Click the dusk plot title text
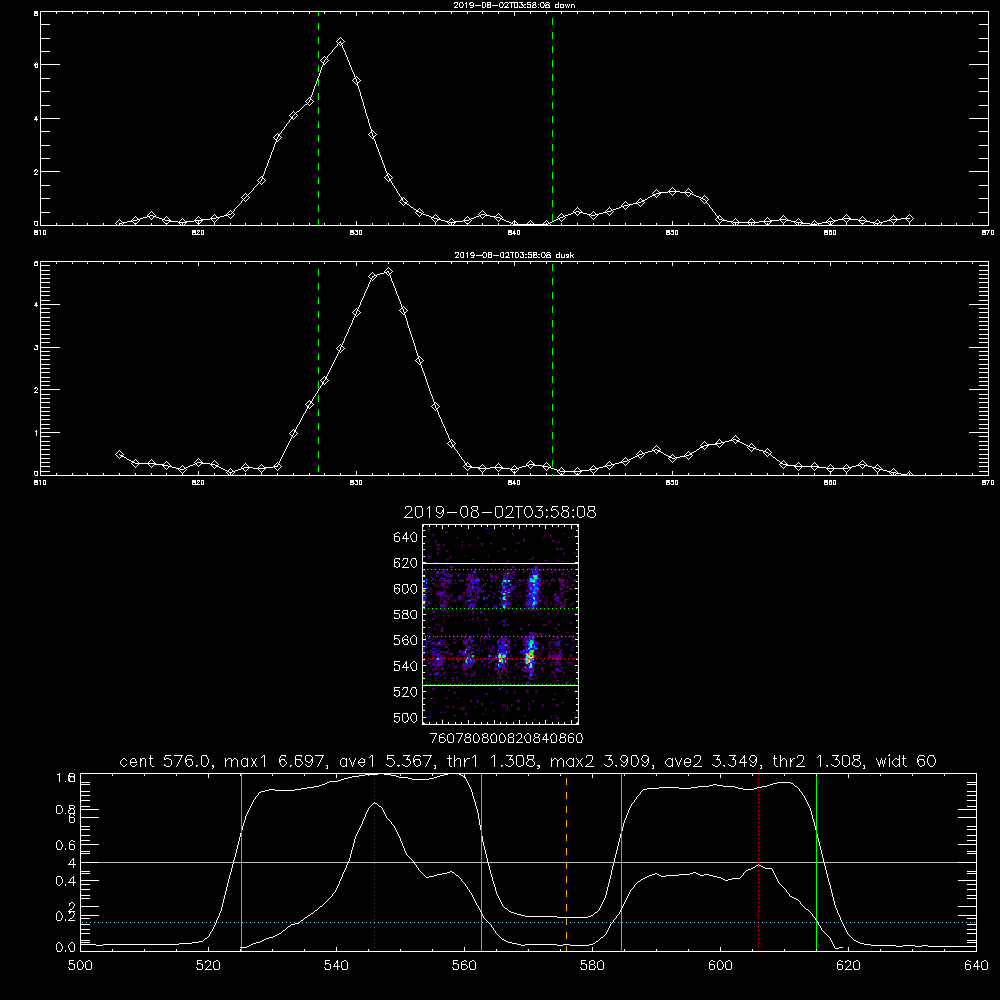Viewport: 1000px width, 1000px height. coord(514,255)
